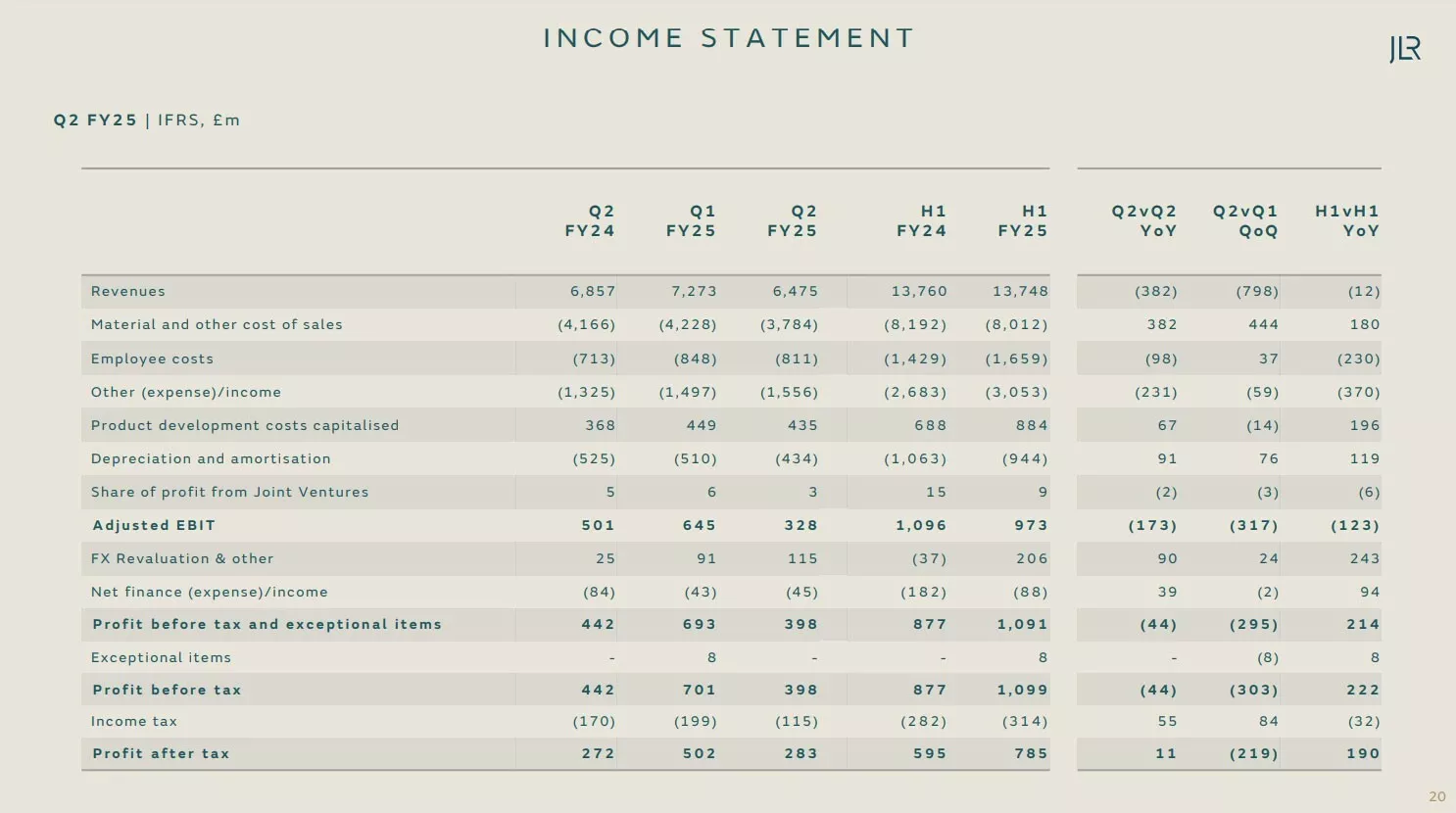The width and height of the screenshot is (1456, 813).
Task: Click the Q2vQ2 YoY column header
Action: pos(1144,221)
